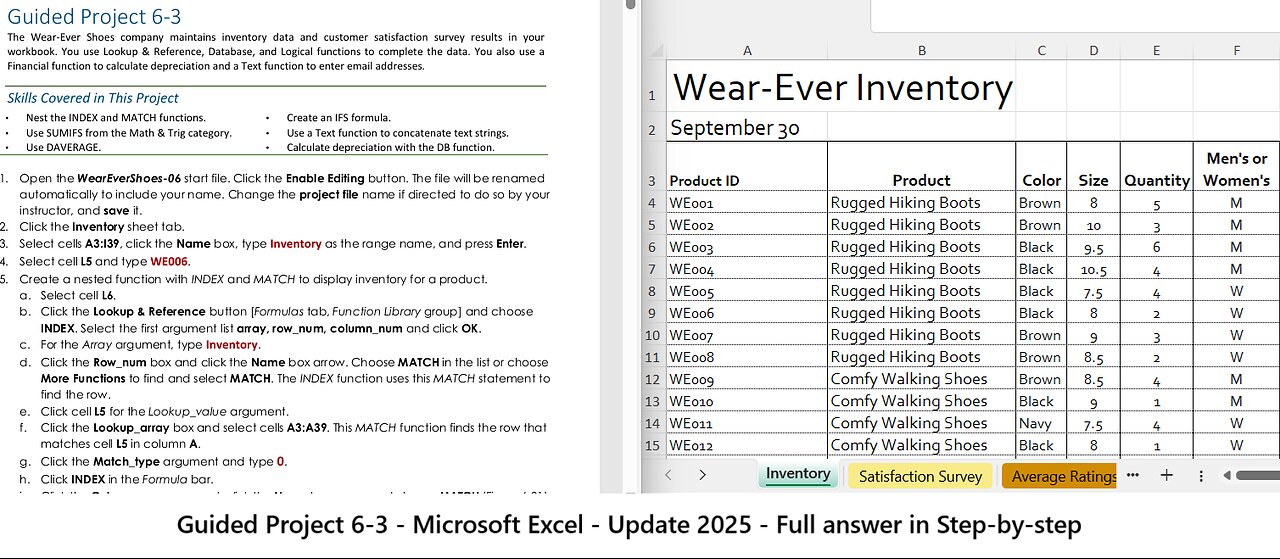The image size is (1280, 559).
Task: Select row 15 header
Action: pyautogui.click(x=652, y=445)
